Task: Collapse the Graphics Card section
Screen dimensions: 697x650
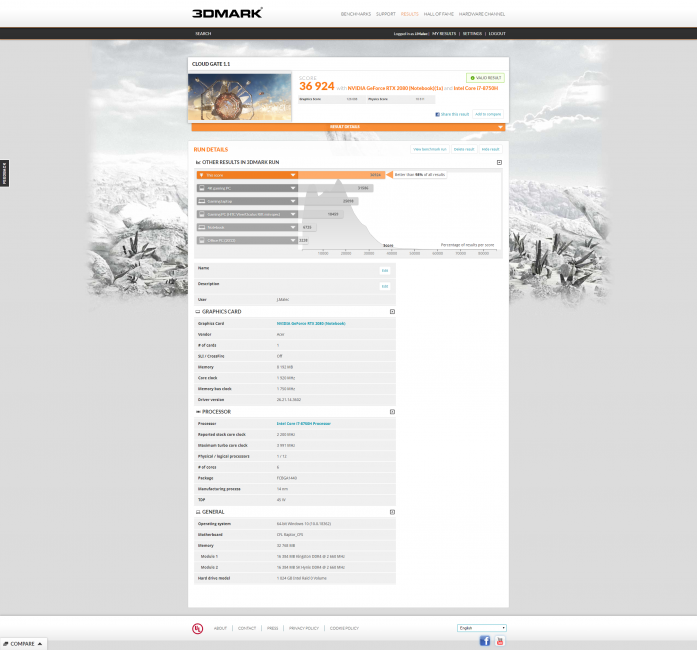Action: tap(392, 312)
